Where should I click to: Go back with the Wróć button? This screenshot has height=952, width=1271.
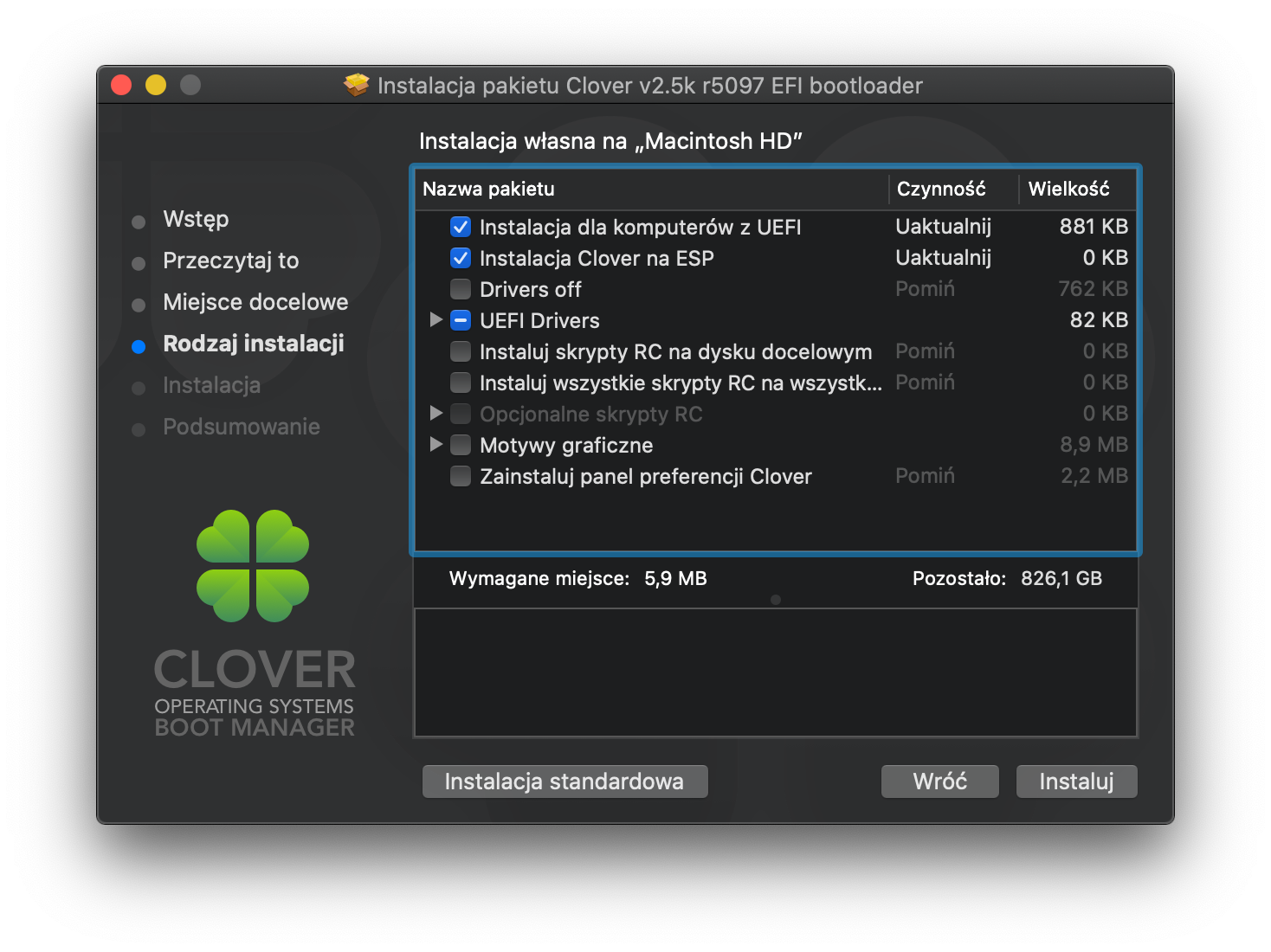tap(939, 782)
